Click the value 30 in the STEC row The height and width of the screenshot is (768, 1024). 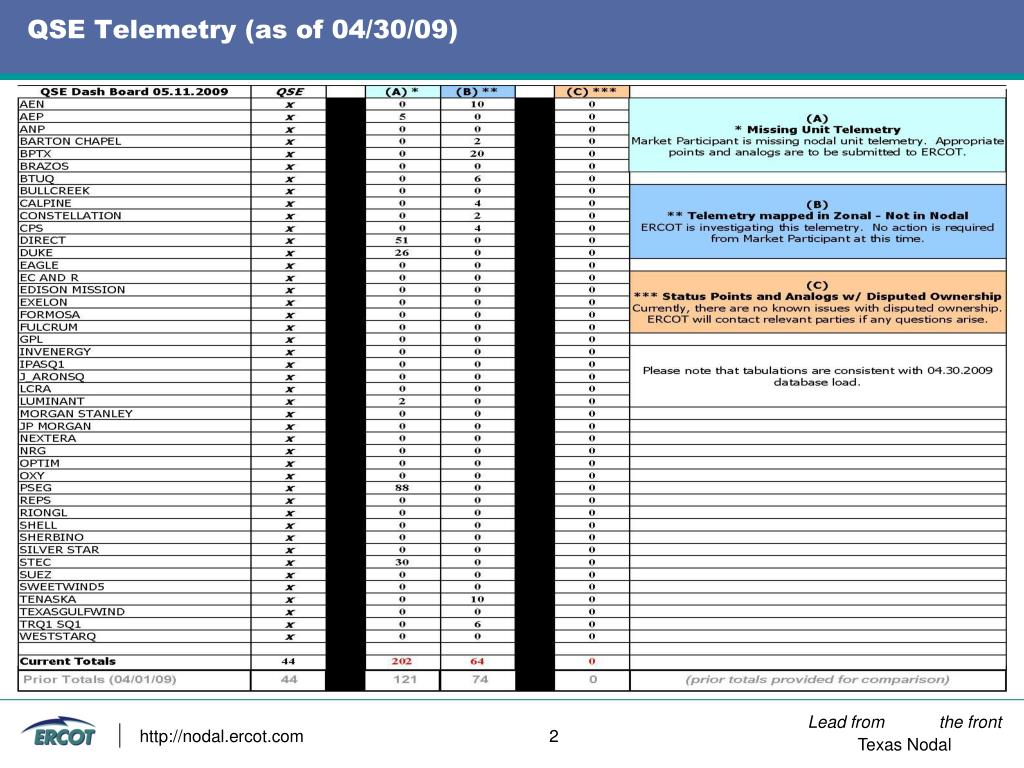402,562
